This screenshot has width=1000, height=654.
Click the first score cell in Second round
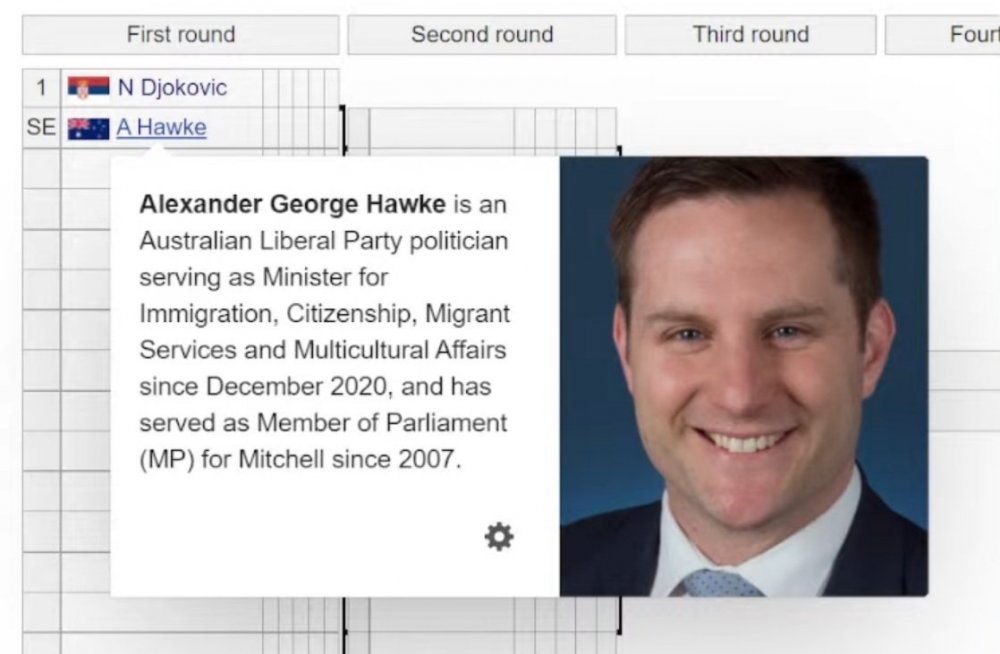pos(524,128)
